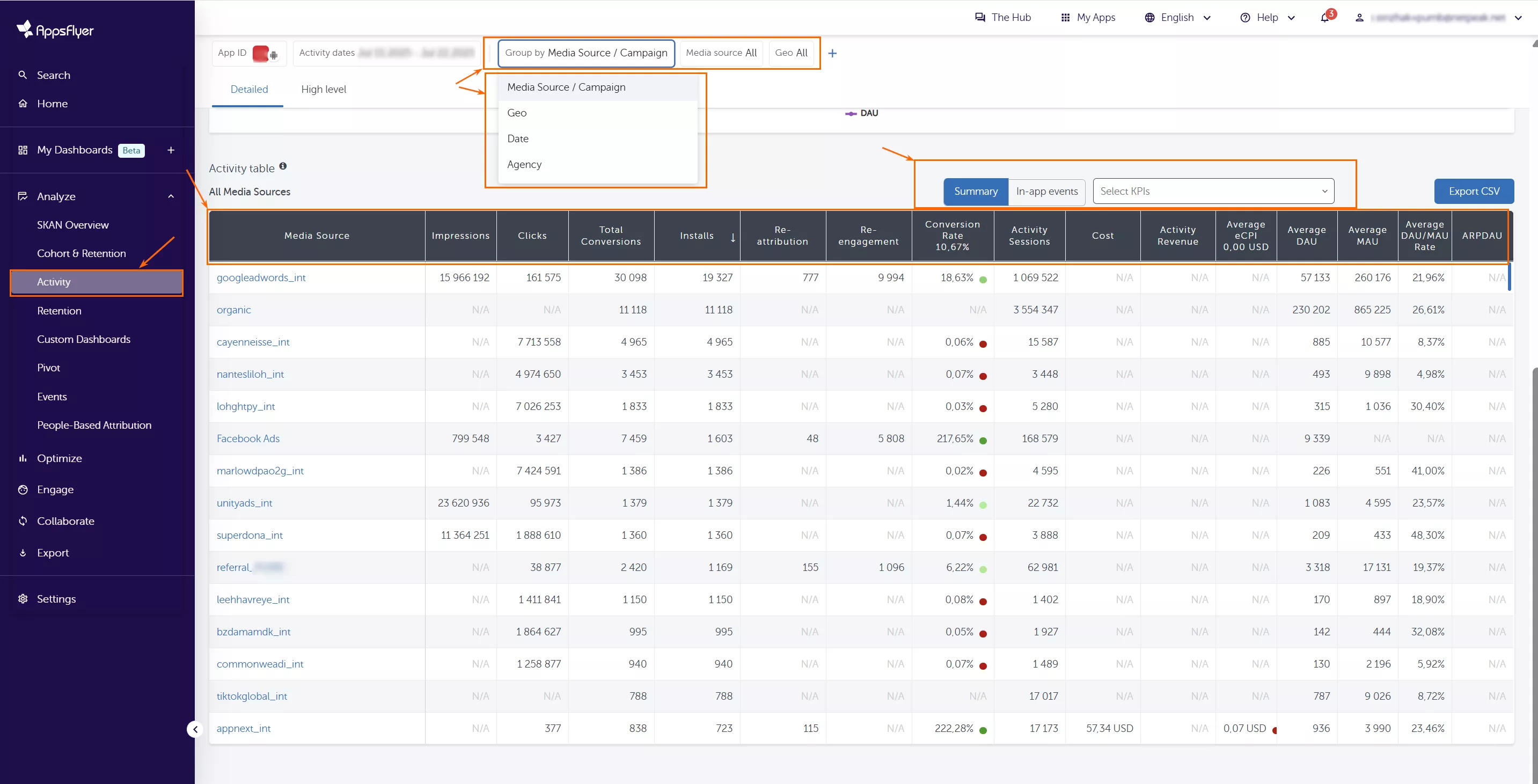Click the green status dot for googleadwords_int
1538x784 pixels.
(x=983, y=280)
